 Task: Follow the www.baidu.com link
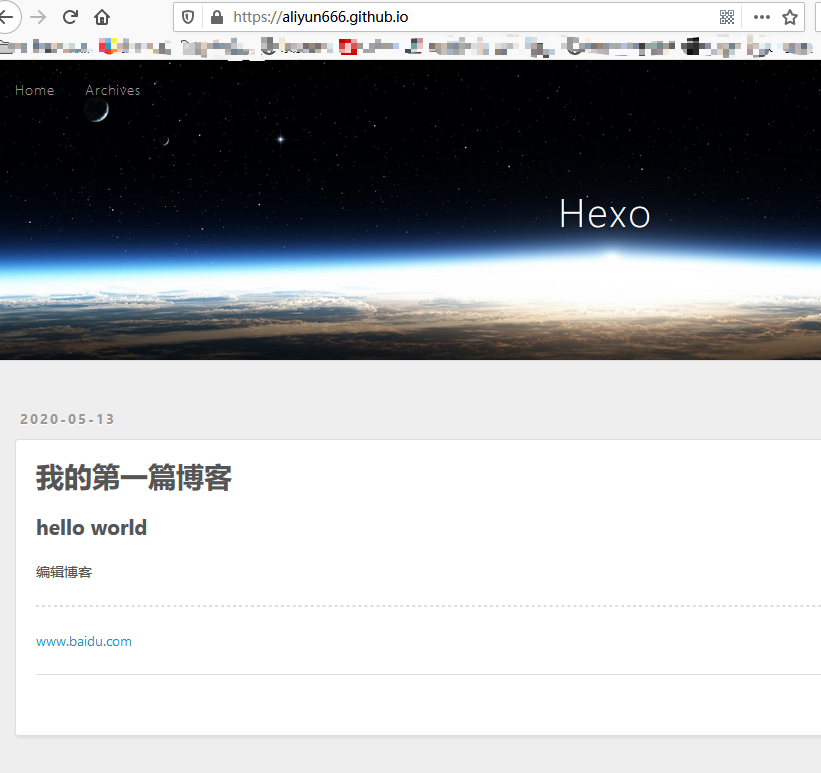coord(84,642)
